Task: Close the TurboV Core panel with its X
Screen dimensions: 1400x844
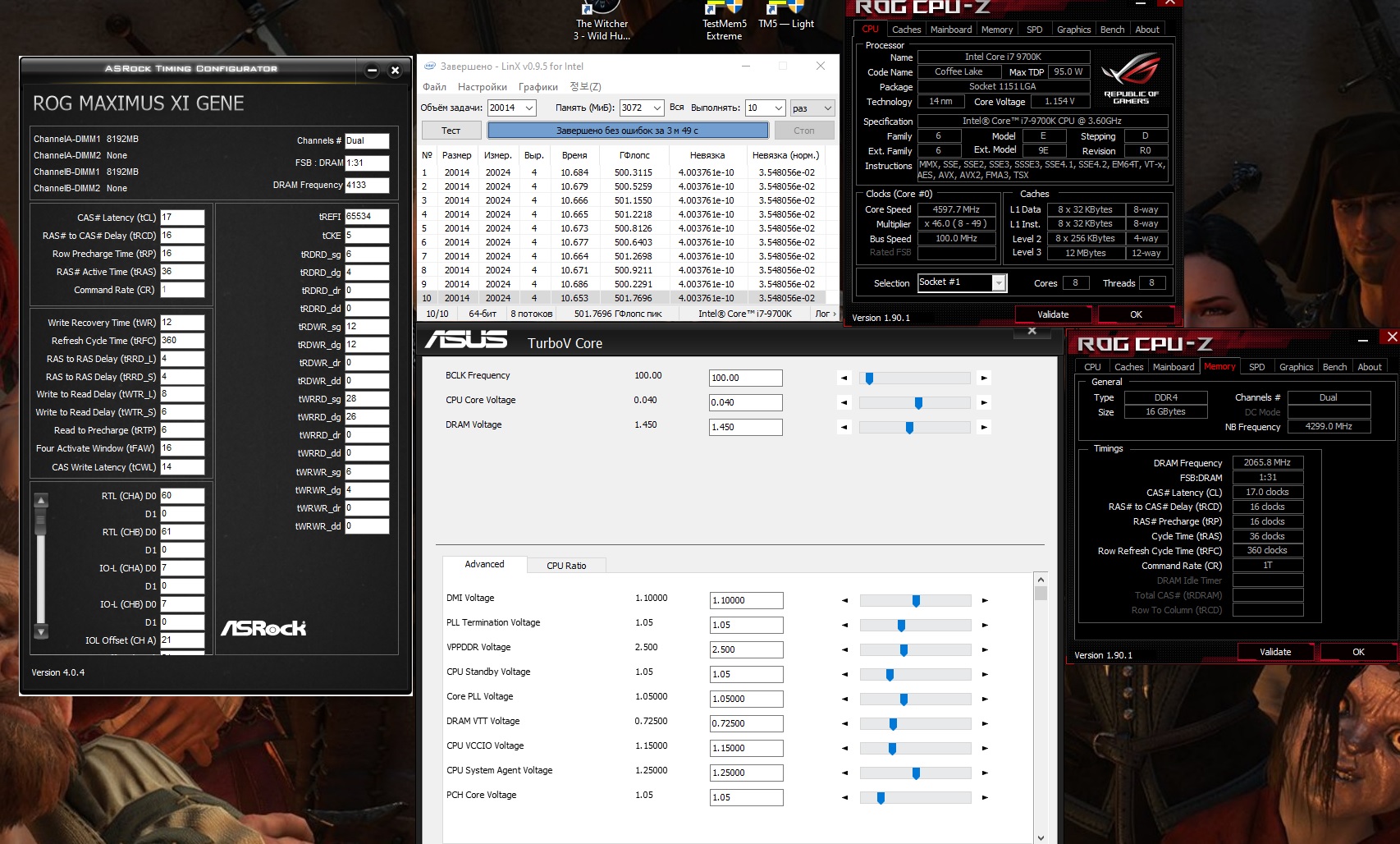Action: coord(1032,331)
